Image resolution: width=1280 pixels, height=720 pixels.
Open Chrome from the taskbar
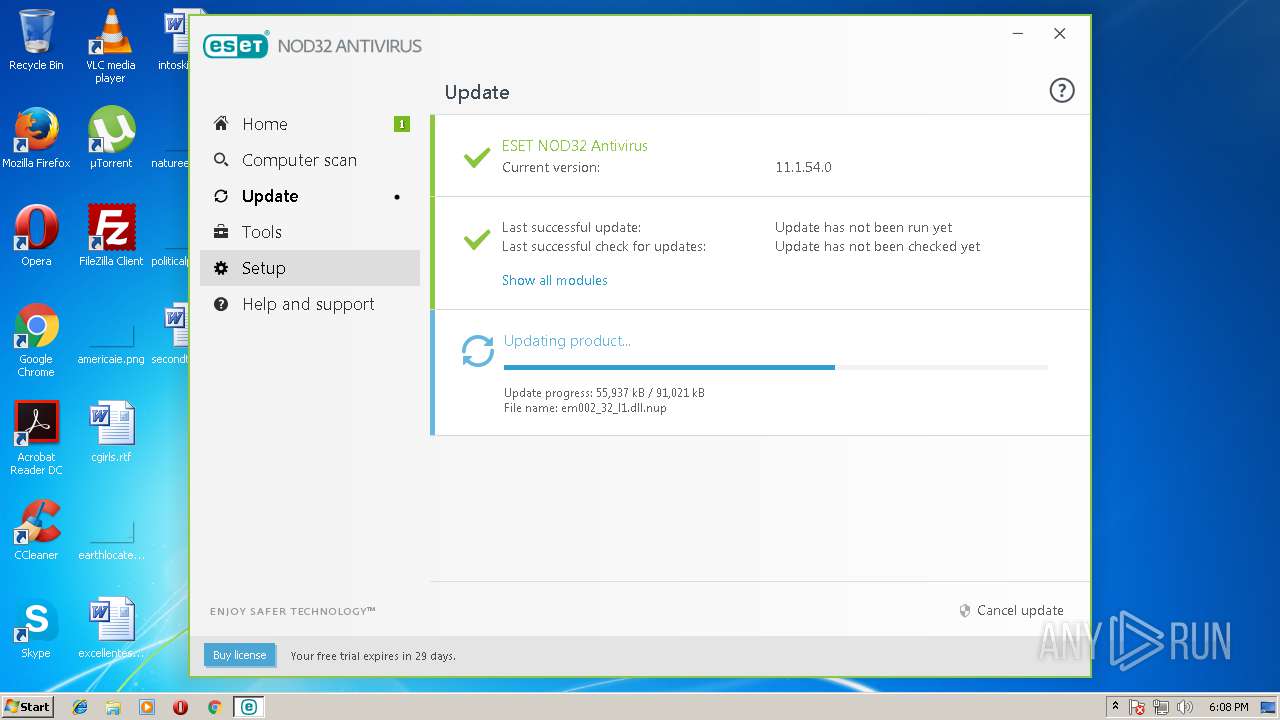[214, 707]
